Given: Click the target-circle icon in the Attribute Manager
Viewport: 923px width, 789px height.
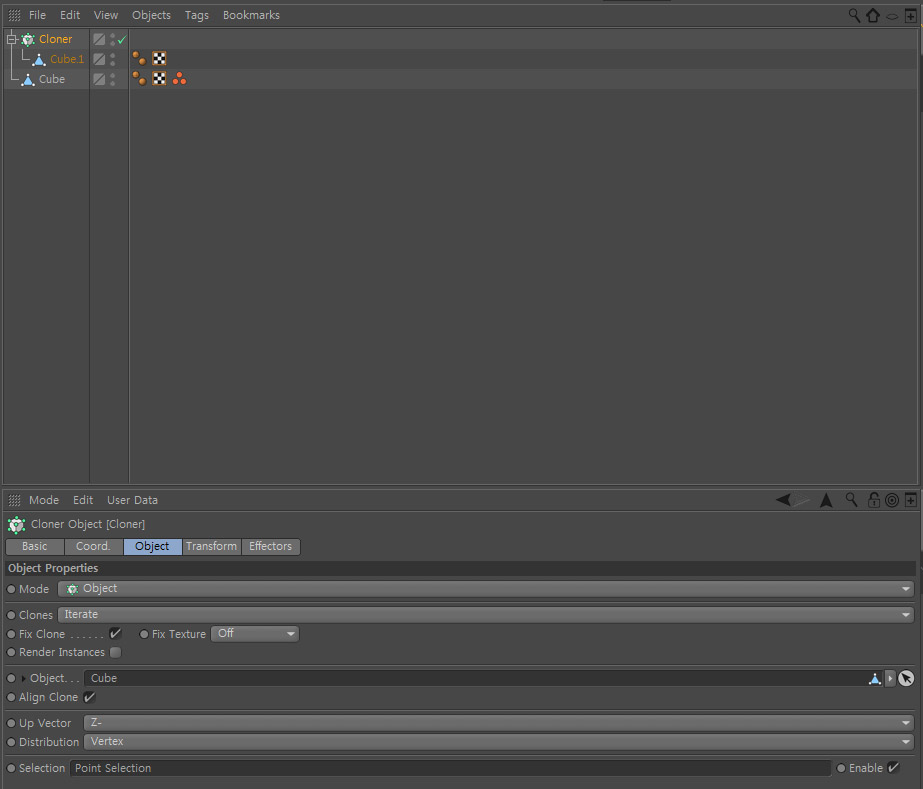Looking at the screenshot, I should coord(892,500).
